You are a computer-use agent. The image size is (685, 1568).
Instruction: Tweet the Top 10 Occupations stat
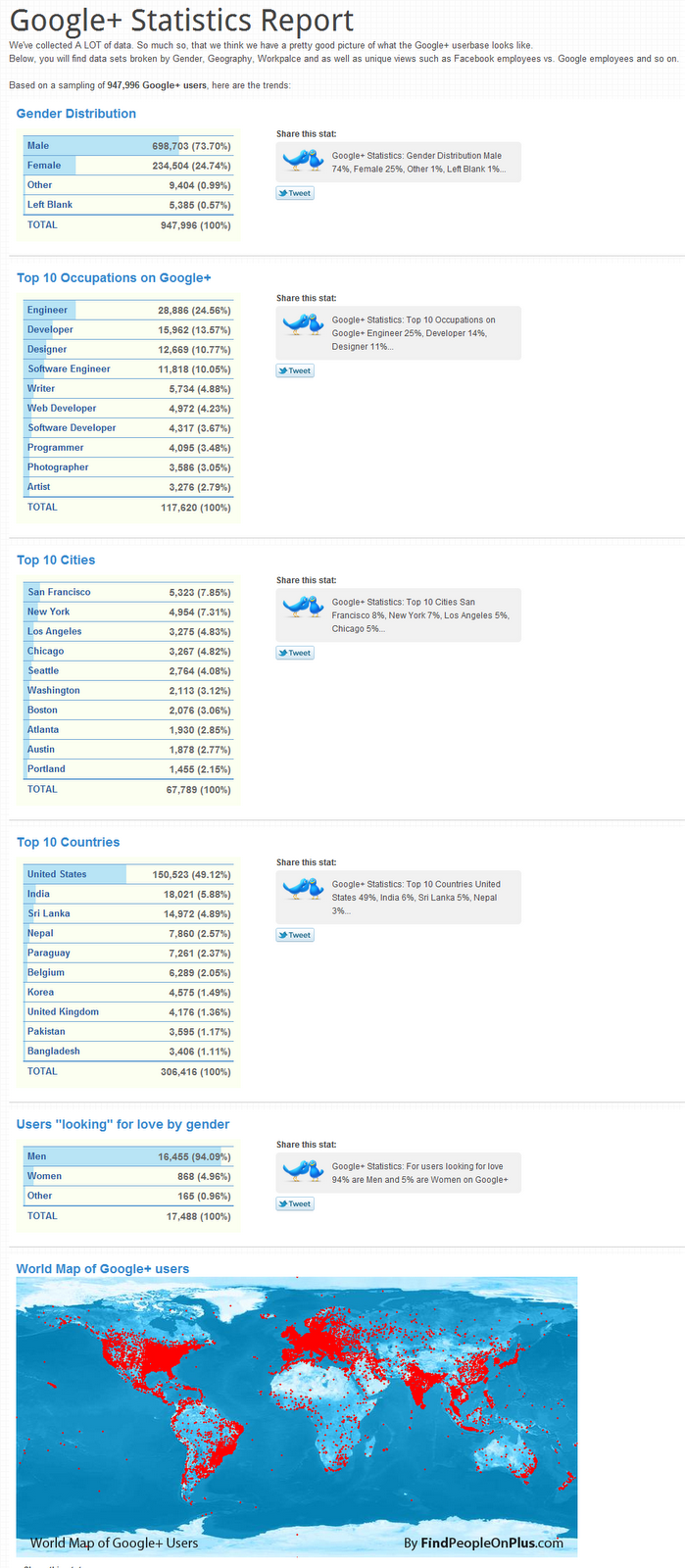click(x=295, y=370)
